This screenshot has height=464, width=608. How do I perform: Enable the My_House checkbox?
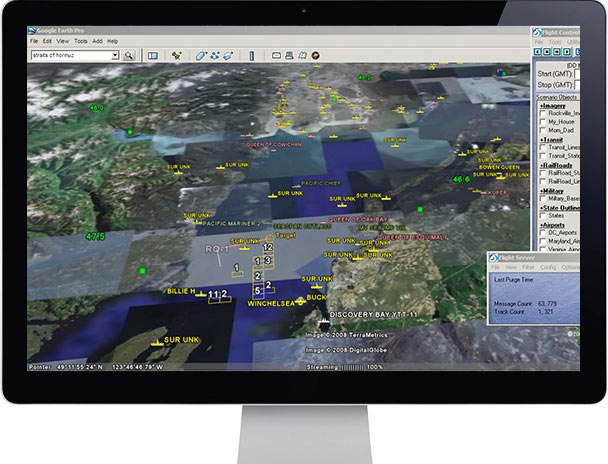(541, 120)
